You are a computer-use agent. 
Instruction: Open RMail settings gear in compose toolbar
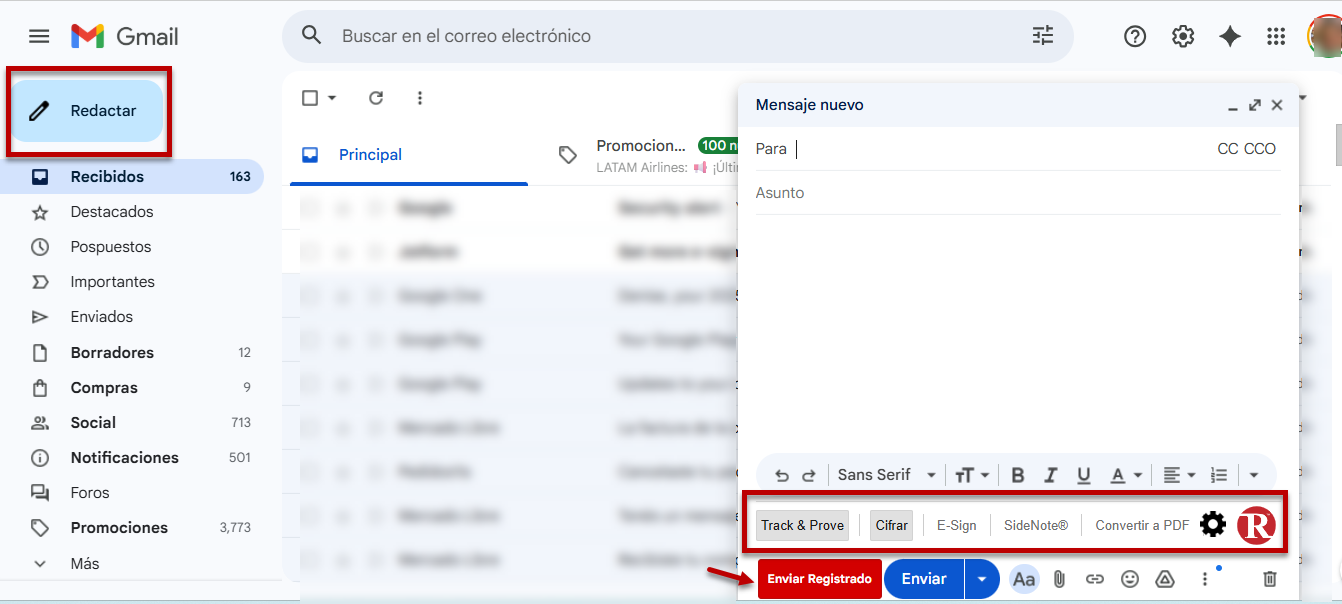(1213, 525)
